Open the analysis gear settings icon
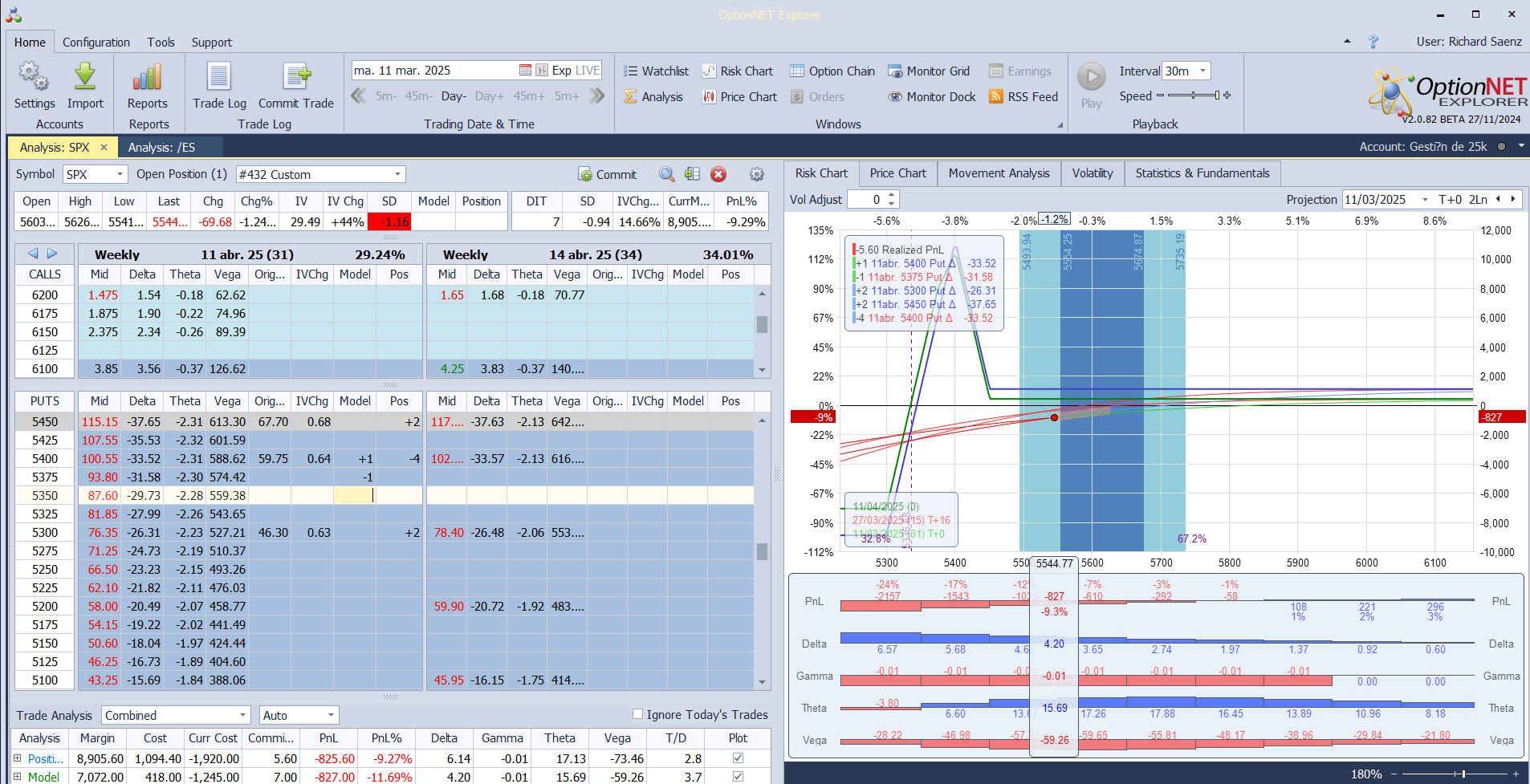Image resolution: width=1530 pixels, height=784 pixels. pos(756,174)
